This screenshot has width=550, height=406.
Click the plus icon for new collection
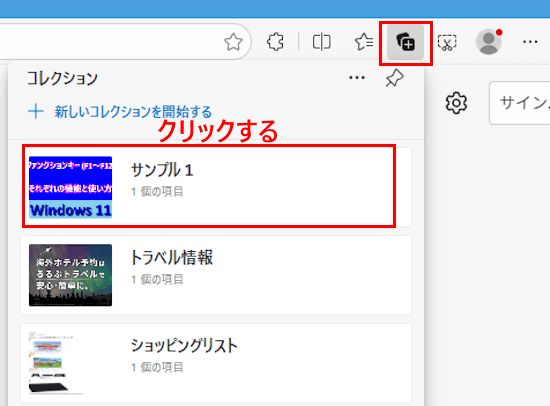[x=36, y=112]
